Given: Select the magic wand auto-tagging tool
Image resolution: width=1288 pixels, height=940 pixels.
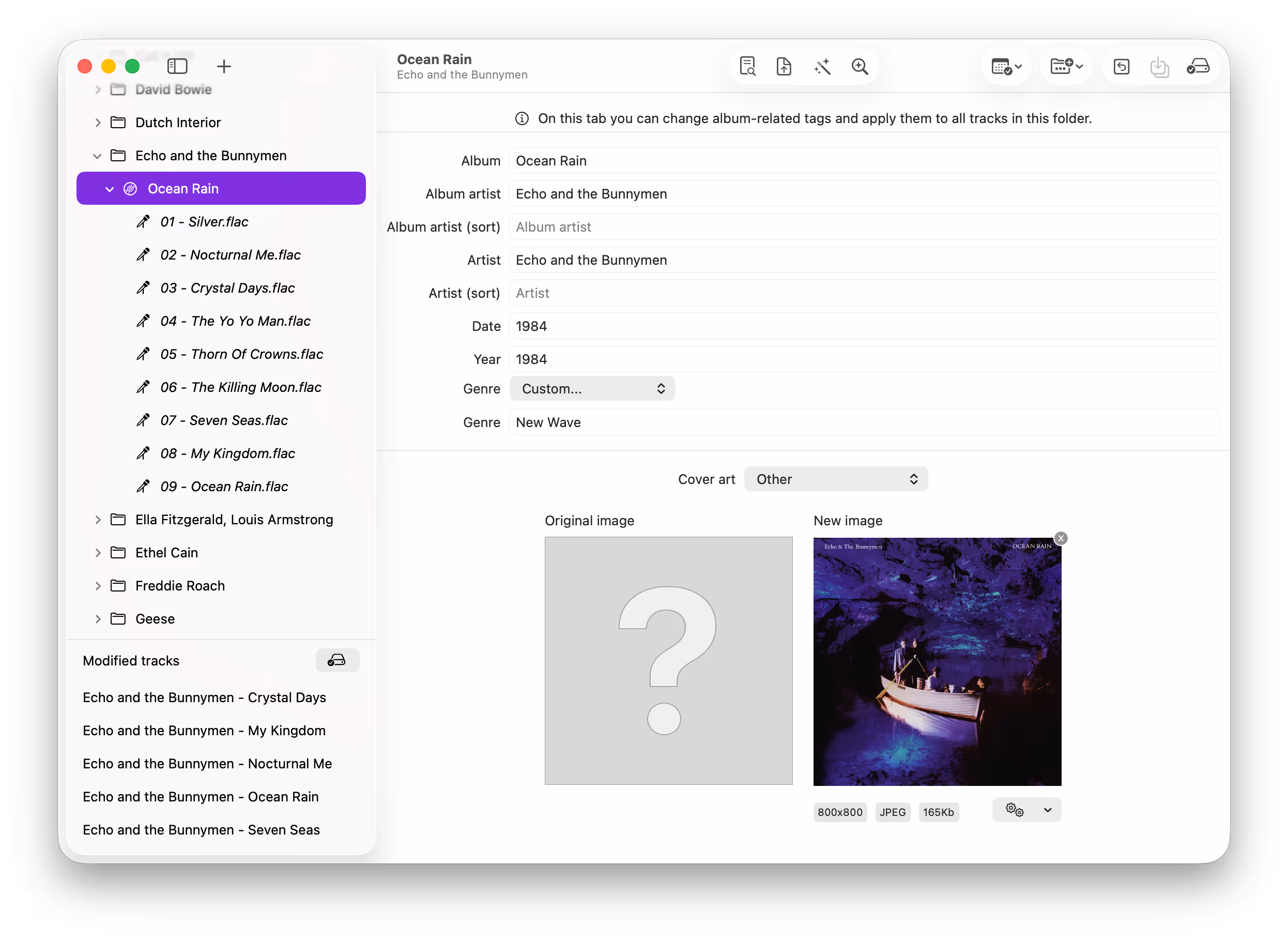Looking at the screenshot, I should (822, 67).
